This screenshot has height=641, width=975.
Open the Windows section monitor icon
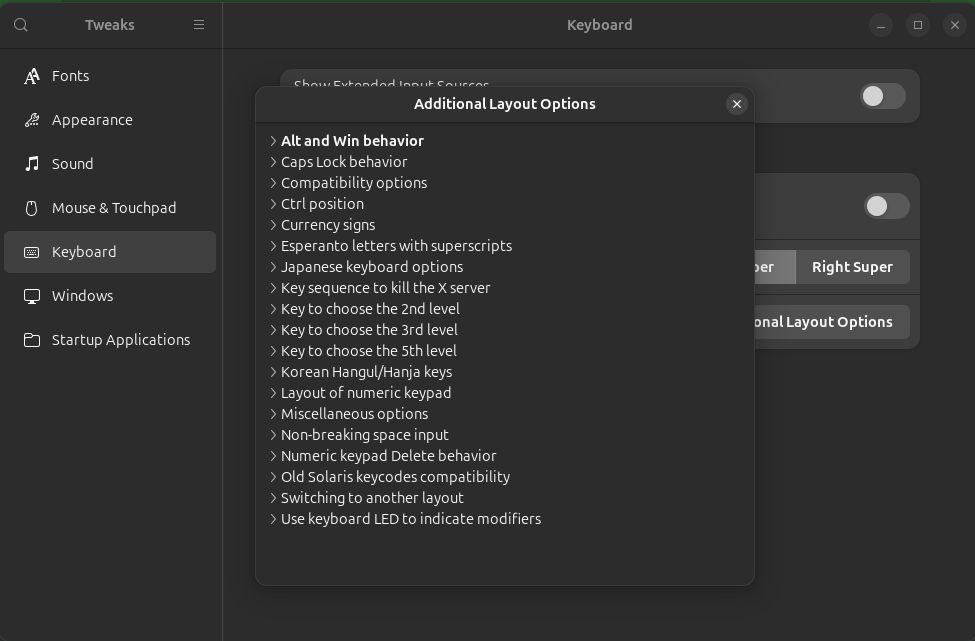click(x=33, y=296)
